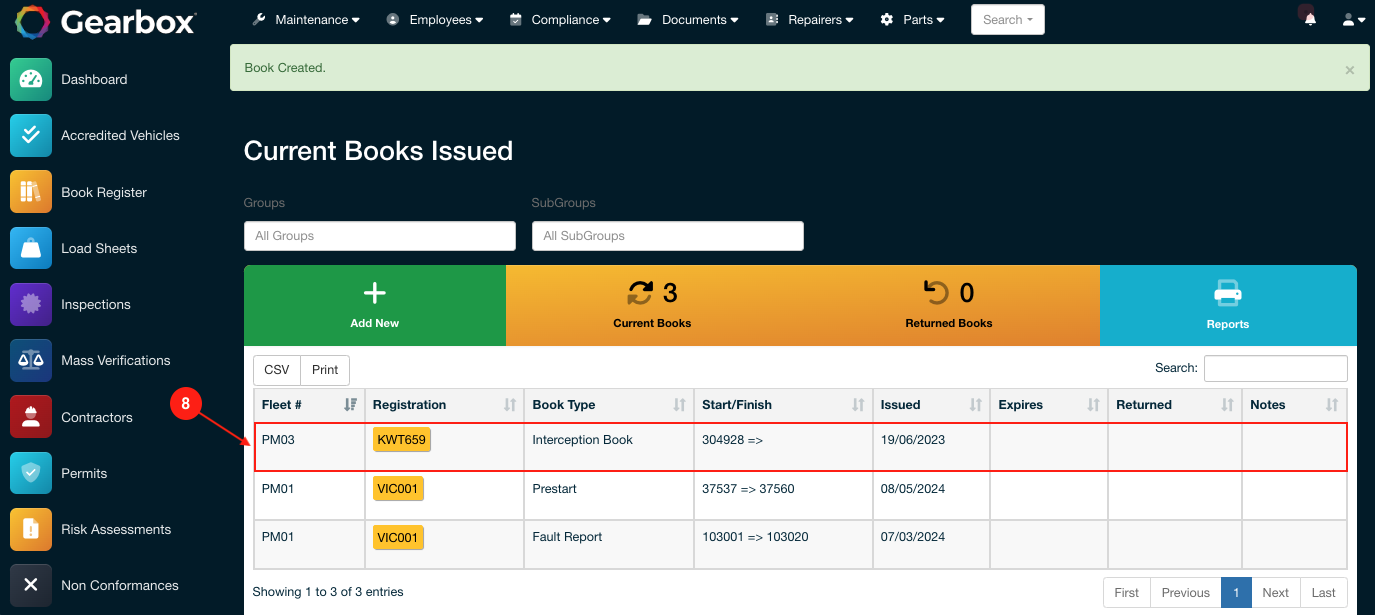Expand the Maintenance dropdown menu
The image size is (1375, 615).
[306, 20]
